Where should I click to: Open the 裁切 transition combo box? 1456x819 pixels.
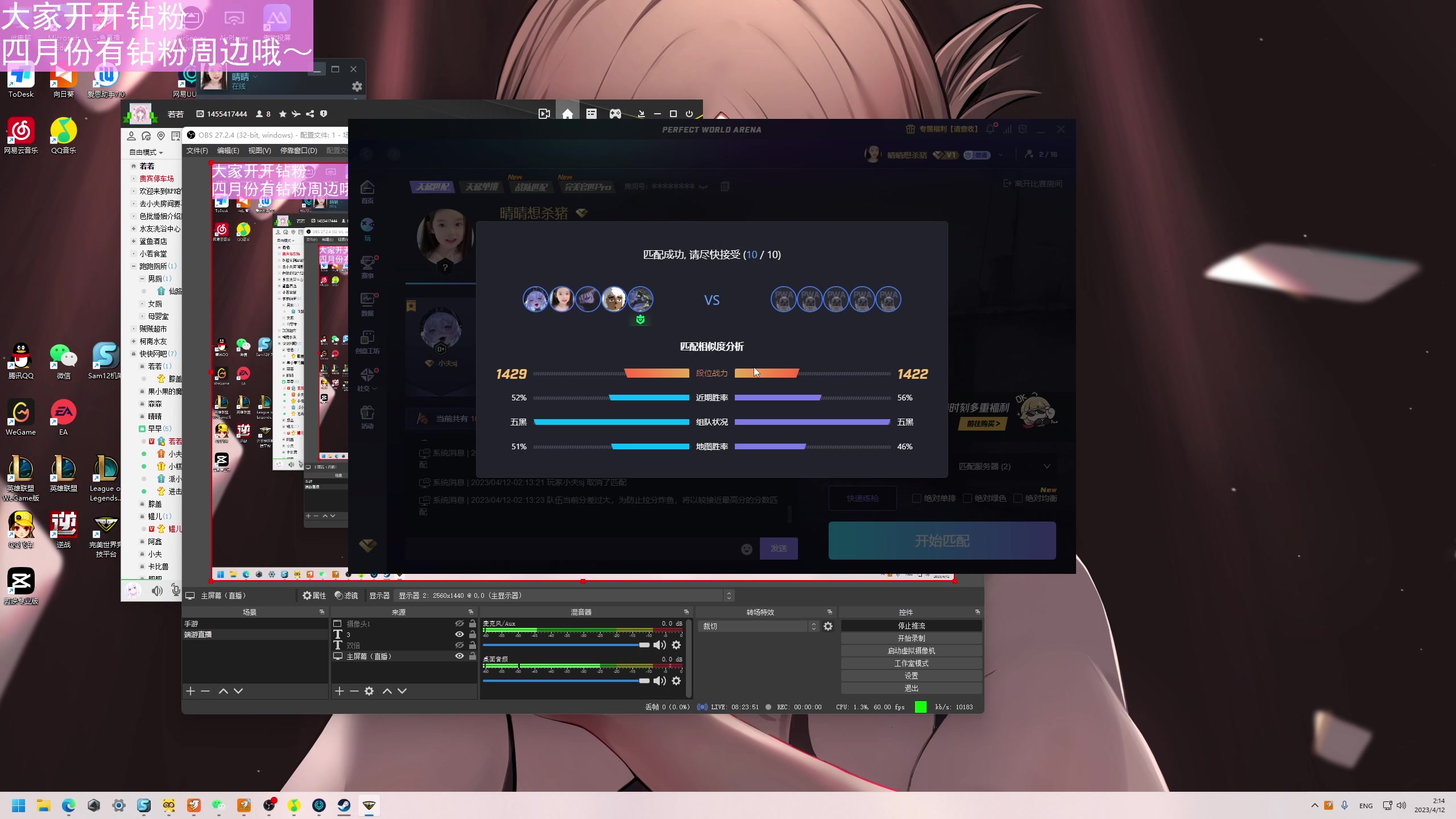point(759,626)
